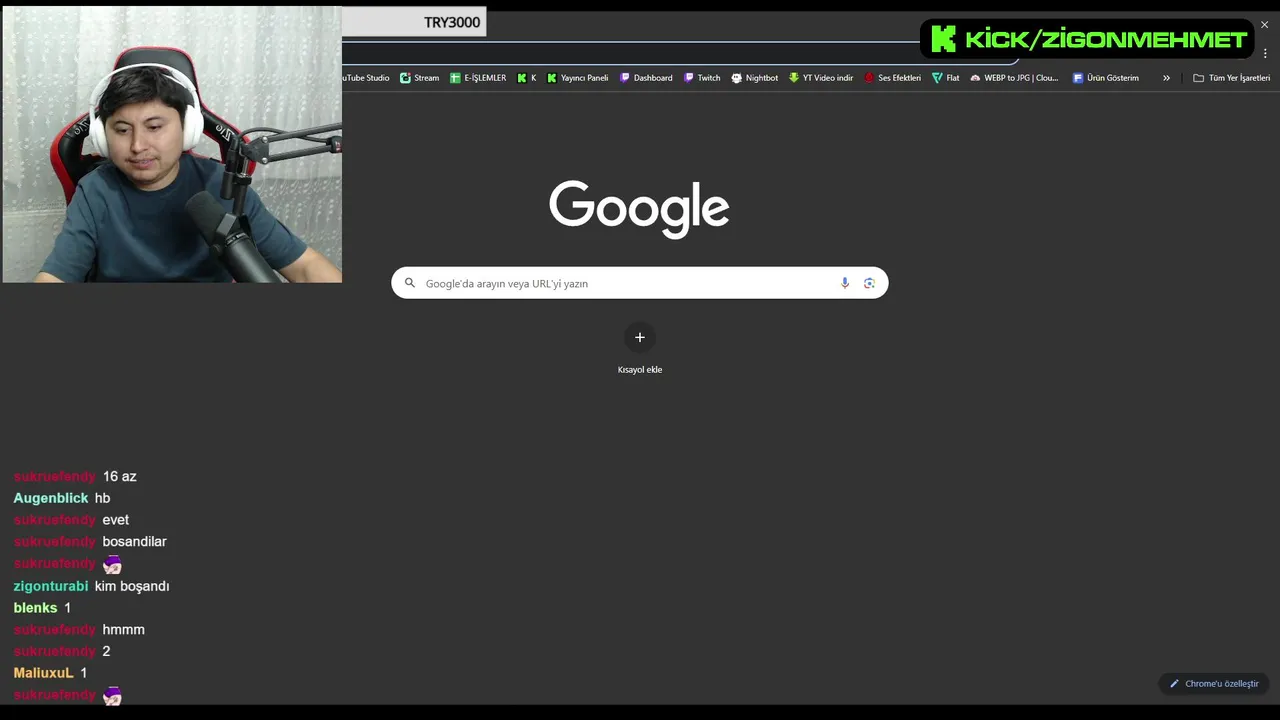This screenshot has width=1280, height=720.
Task: Open the Ürün Gösterim bookmark
Action: click(x=1105, y=78)
